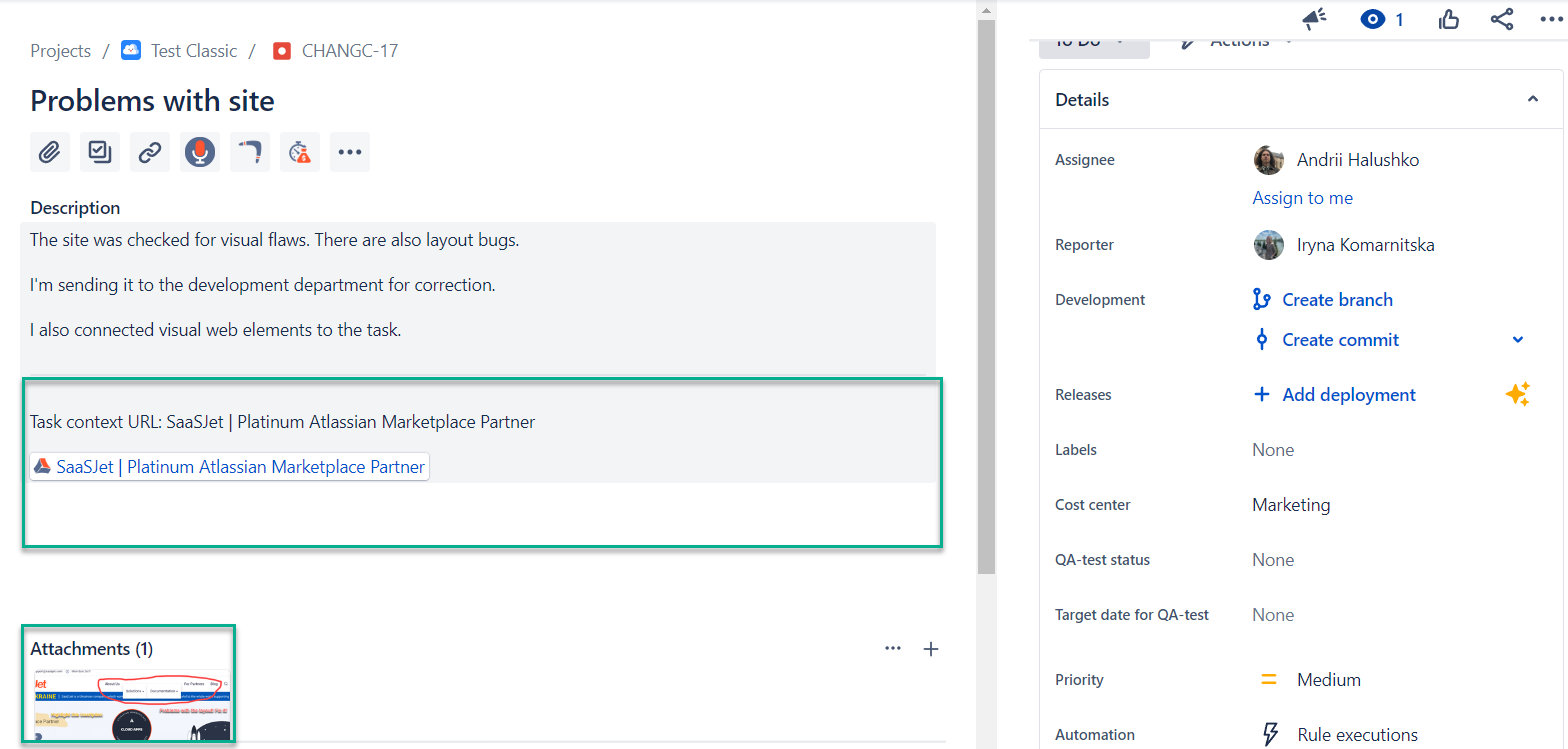This screenshot has height=749, width=1568.
Task: Open the Medium priority field
Action: tap(1329, 680)
